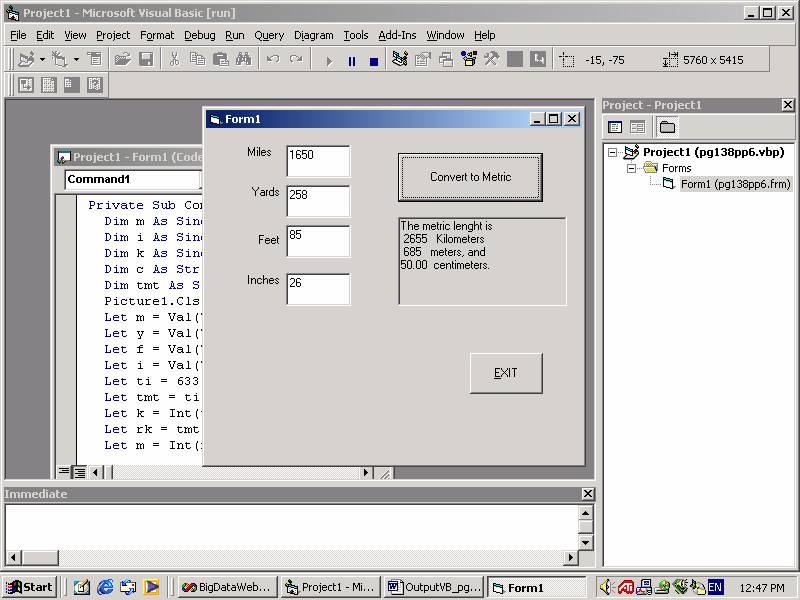
Task: Click the EXIT button on Form1
Action: pyautogui.click(x=506, y=373)
